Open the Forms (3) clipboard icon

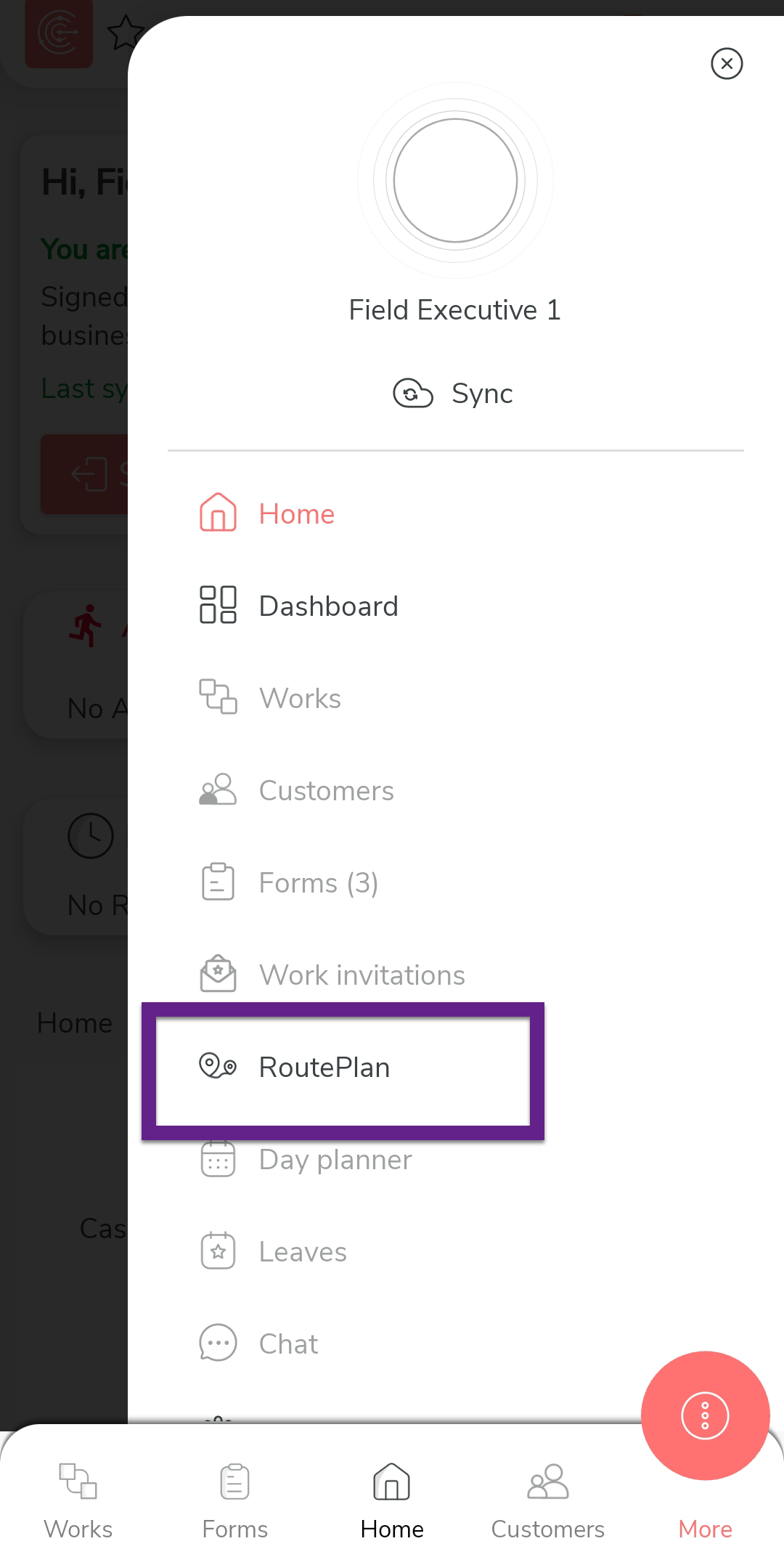pyautogui.click(x=218, y=882)
